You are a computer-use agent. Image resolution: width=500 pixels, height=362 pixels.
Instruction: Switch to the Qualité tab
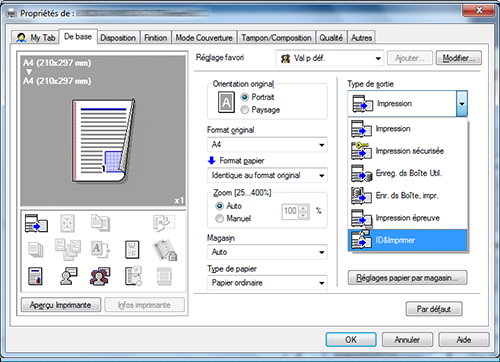[x=331, y=38]
